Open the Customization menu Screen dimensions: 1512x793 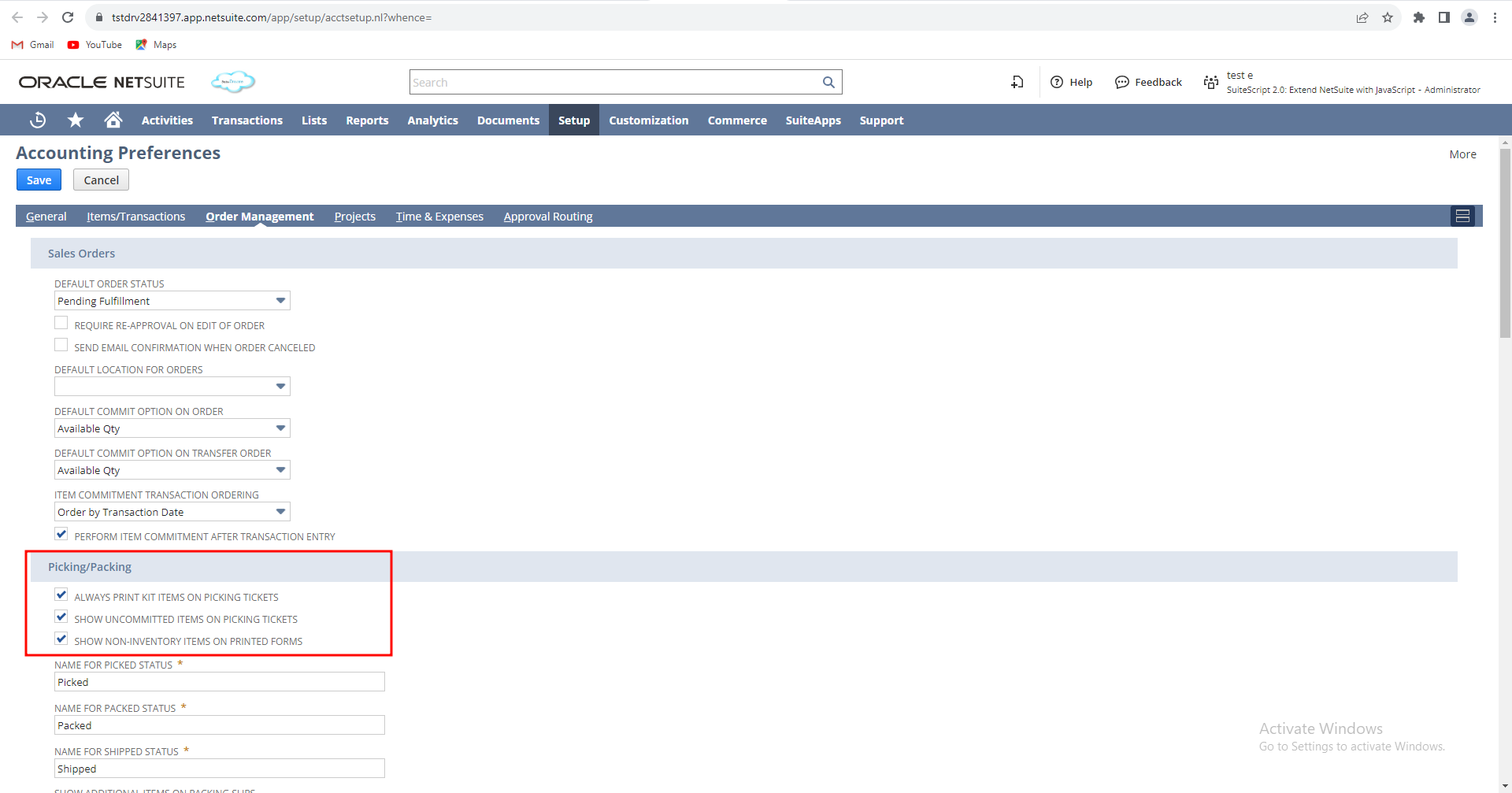[648, 120]
